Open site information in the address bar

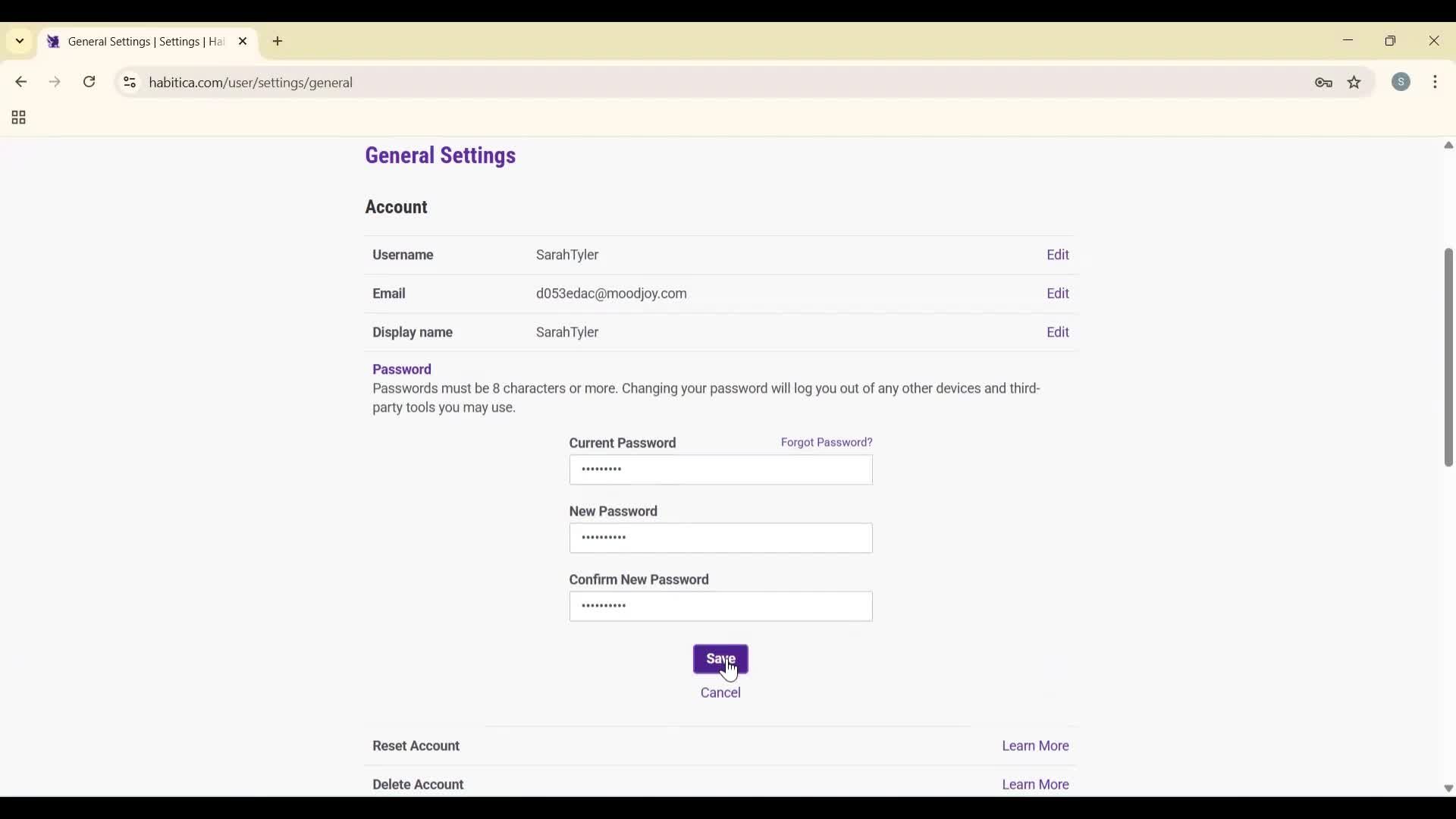click(129, 83)
